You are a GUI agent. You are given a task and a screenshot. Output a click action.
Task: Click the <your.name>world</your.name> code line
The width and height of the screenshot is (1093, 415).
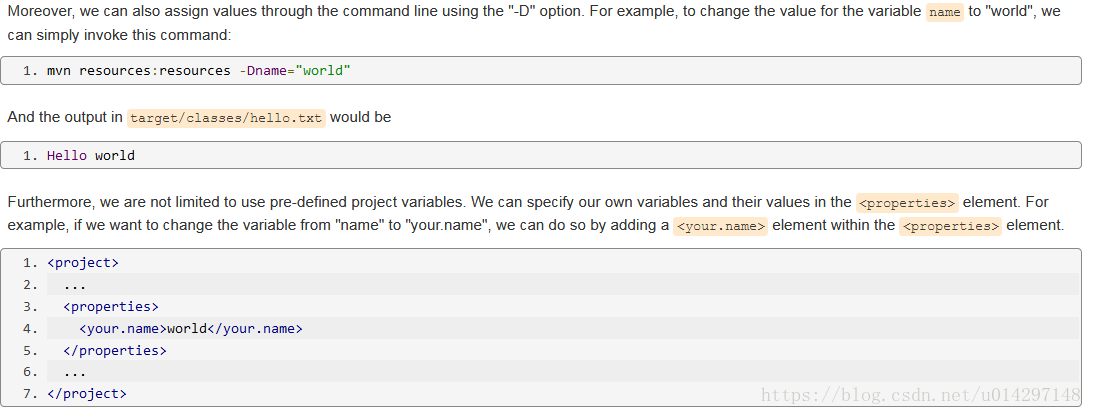click(190, 328)
